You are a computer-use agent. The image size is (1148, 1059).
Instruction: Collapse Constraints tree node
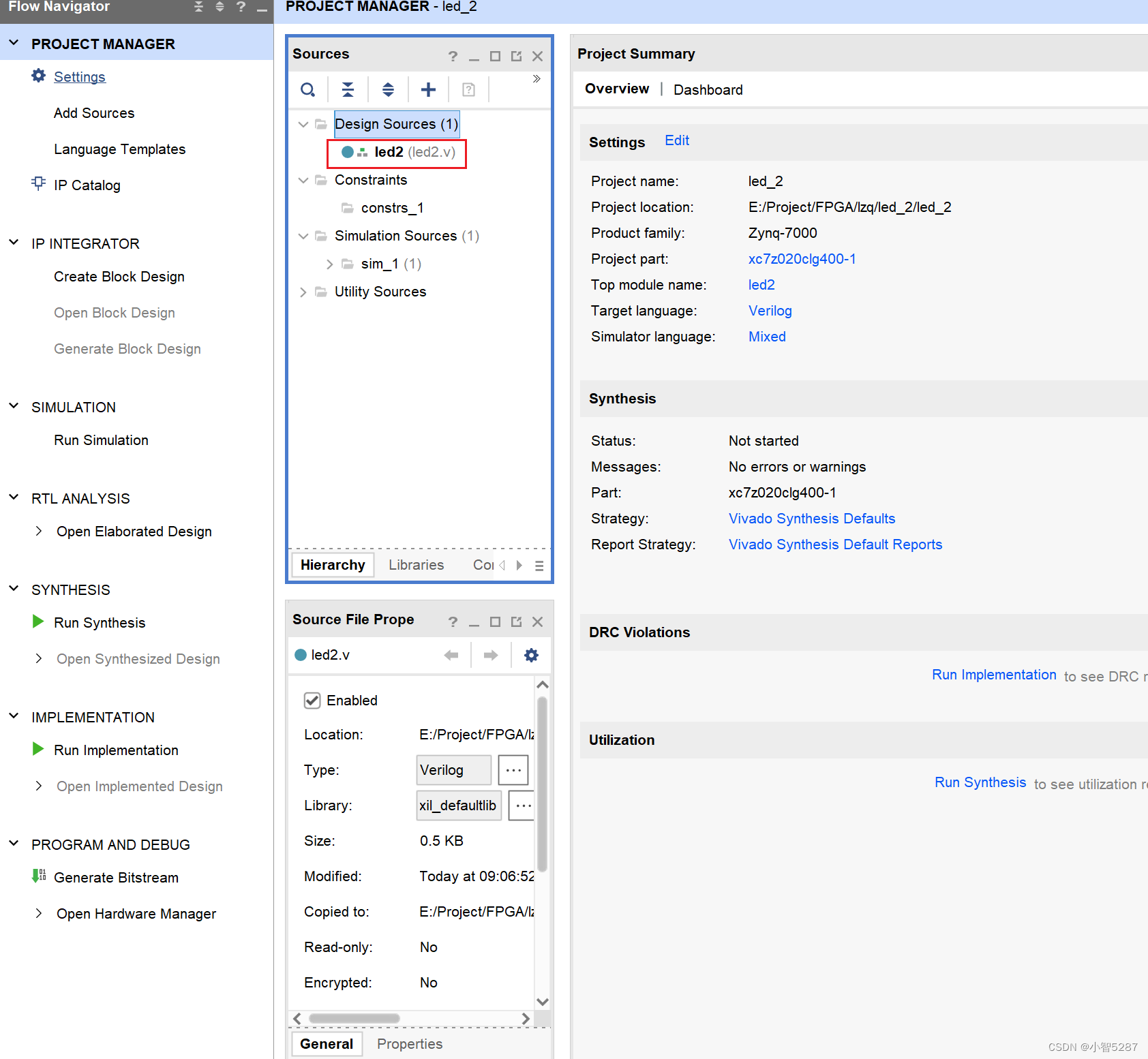click(303, 181)
